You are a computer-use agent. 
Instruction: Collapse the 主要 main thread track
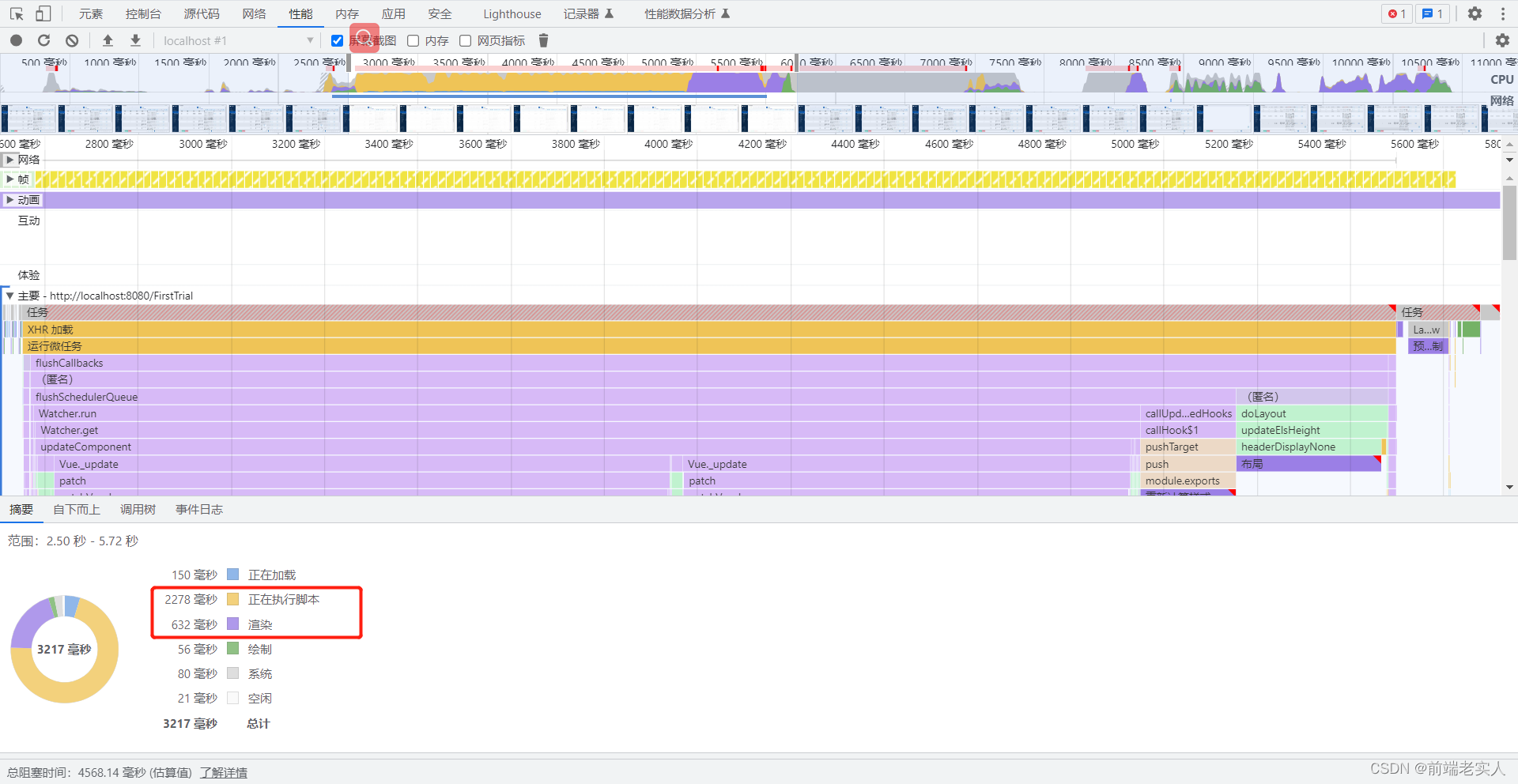coord(9,296)
